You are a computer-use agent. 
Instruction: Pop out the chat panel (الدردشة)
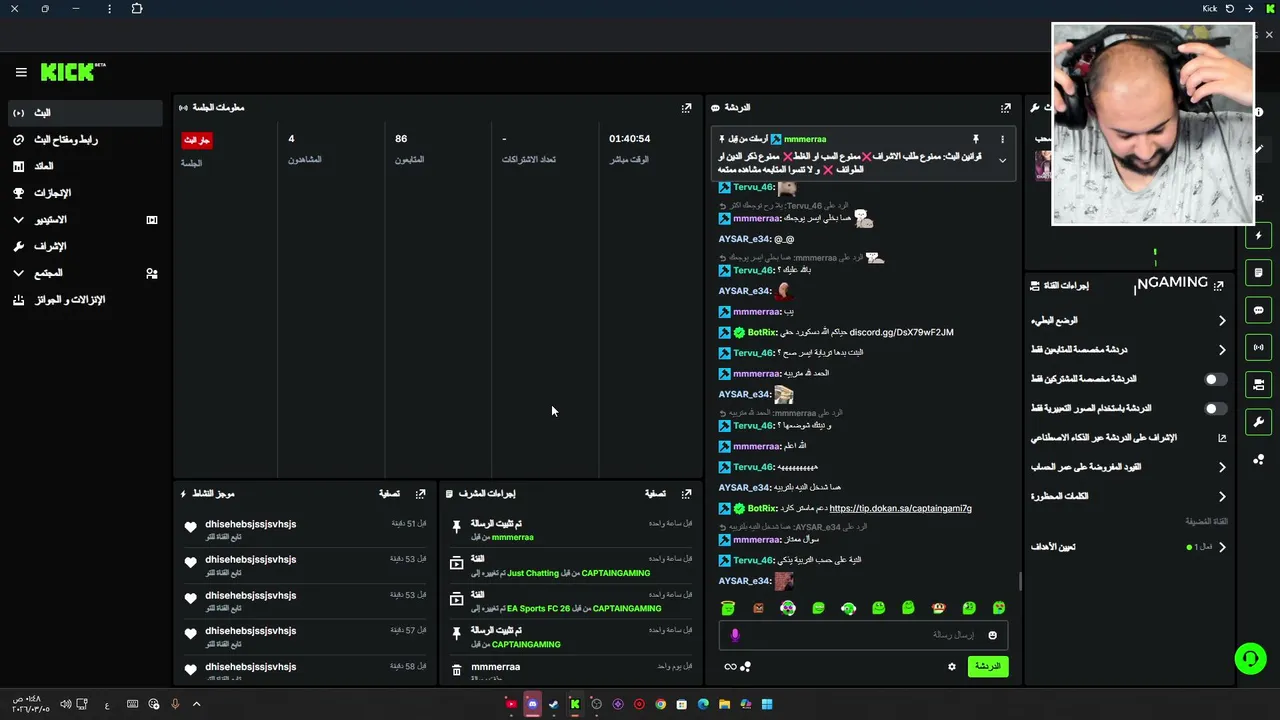(1006, 108)
